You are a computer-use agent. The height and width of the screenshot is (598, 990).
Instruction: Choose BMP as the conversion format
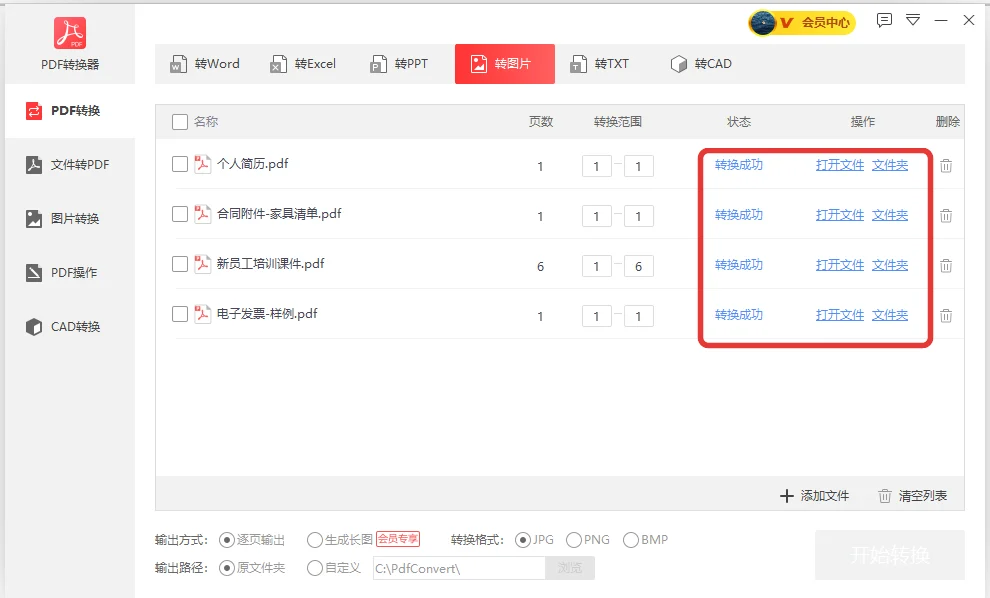(631, 540)
